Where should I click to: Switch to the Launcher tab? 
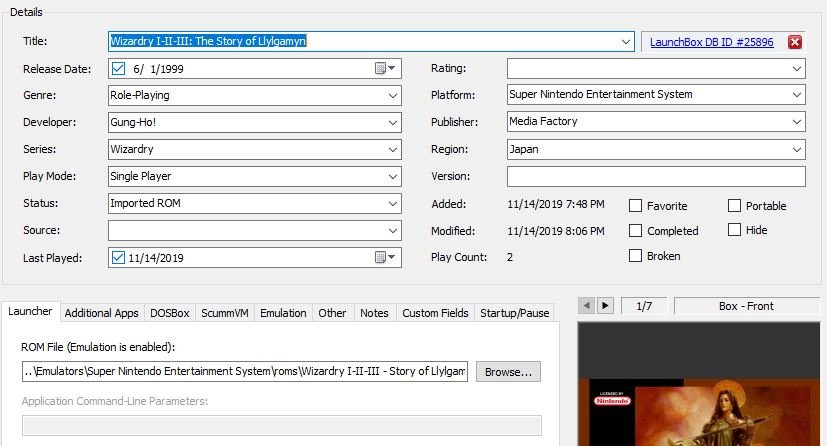point(30,312)
